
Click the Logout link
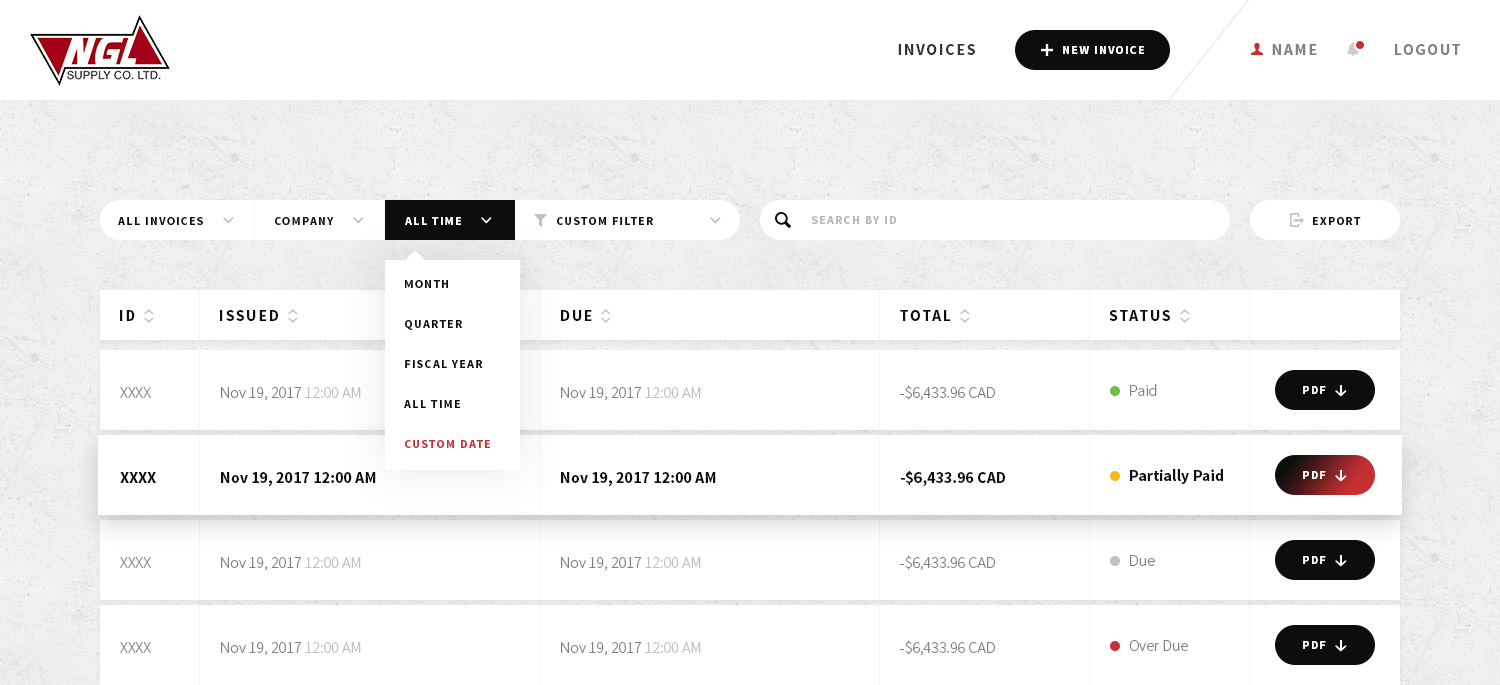pos(1427,50)
